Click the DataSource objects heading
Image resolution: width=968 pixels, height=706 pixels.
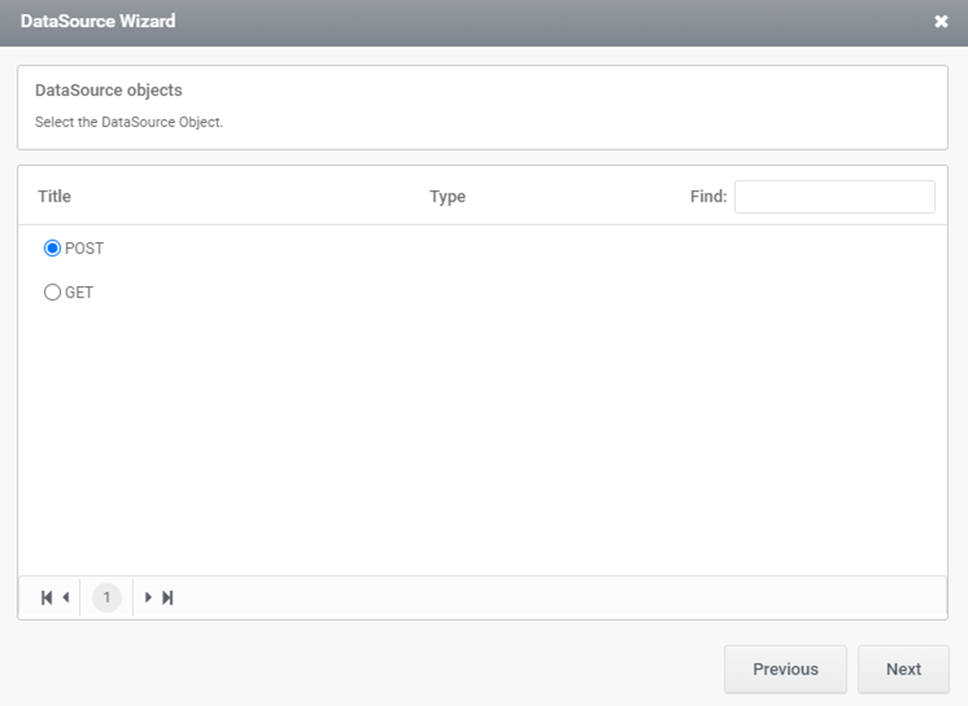click(x=109, y=90)
